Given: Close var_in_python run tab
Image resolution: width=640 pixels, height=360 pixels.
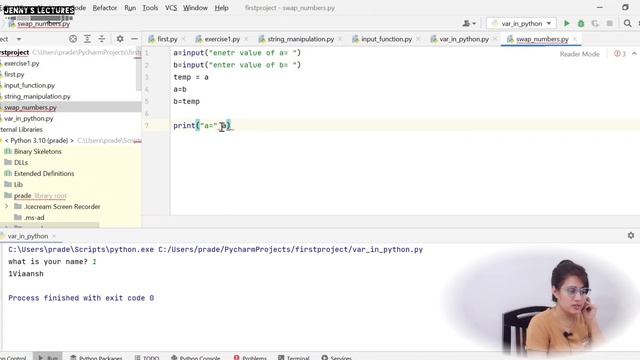Looking at the screenshot, I should coord(54,236).
